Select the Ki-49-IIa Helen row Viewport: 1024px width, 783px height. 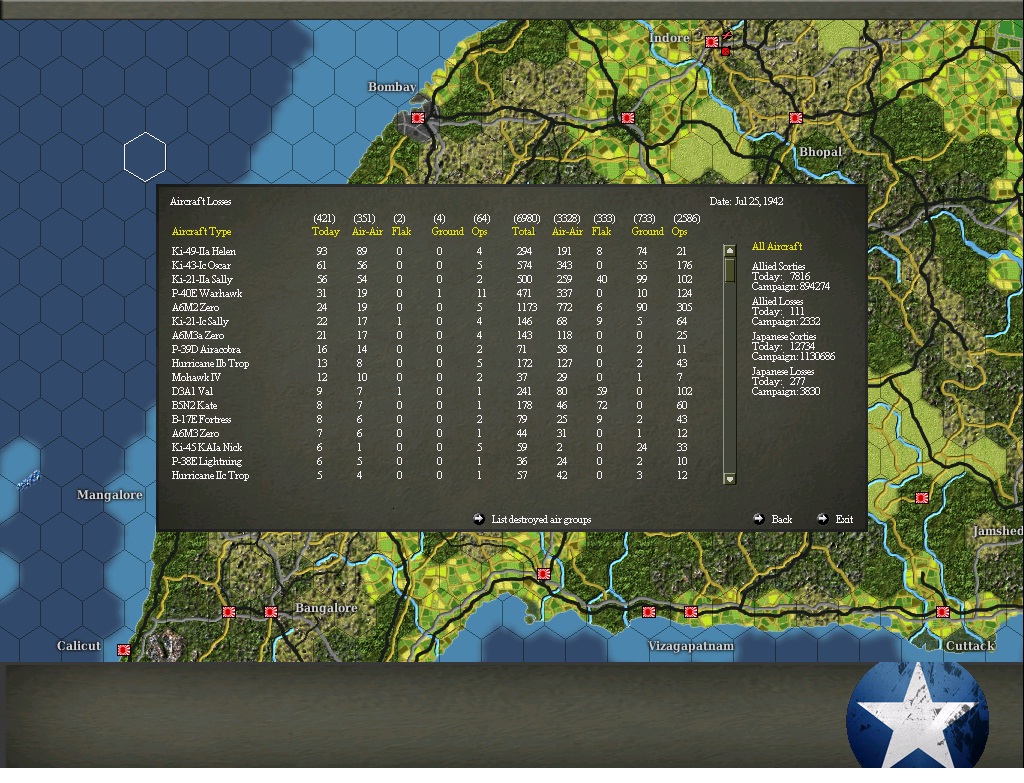(x=431, y=251)
